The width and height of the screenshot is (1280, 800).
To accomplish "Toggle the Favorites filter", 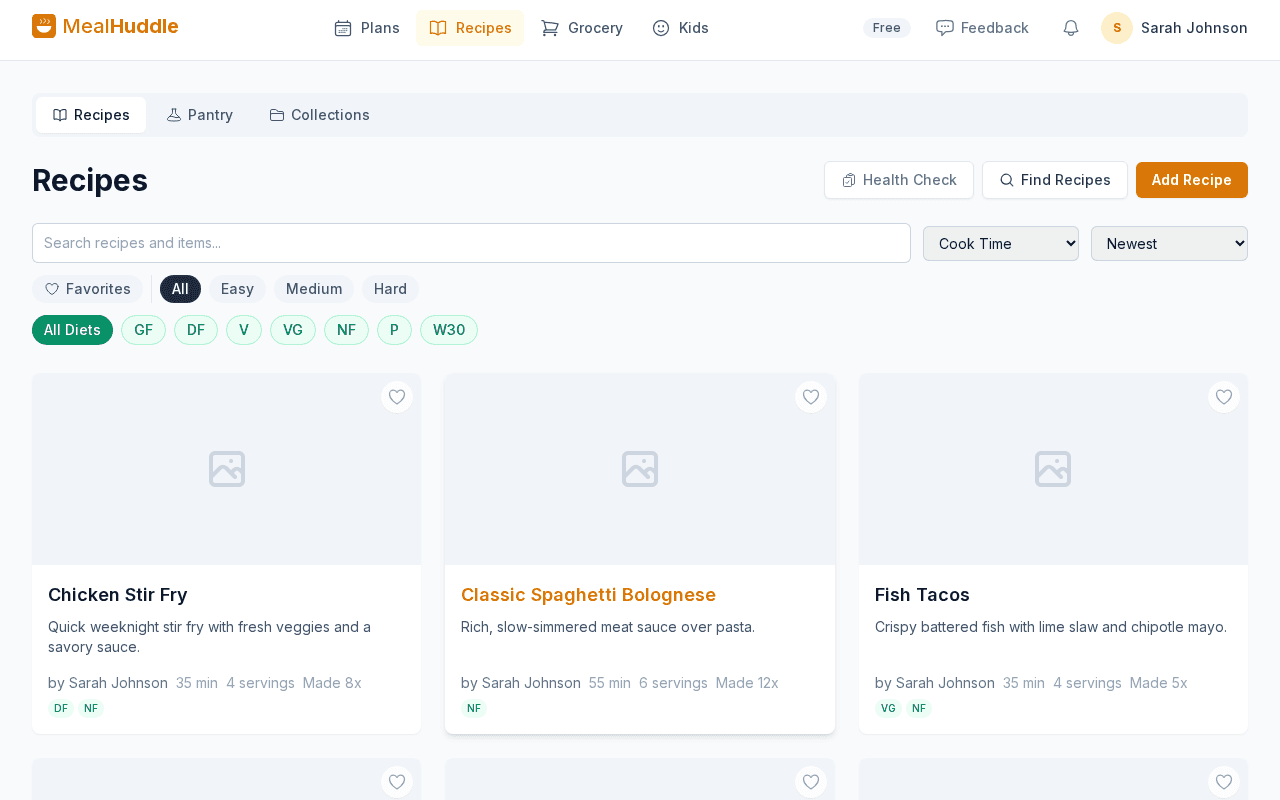I will point(88,289).
